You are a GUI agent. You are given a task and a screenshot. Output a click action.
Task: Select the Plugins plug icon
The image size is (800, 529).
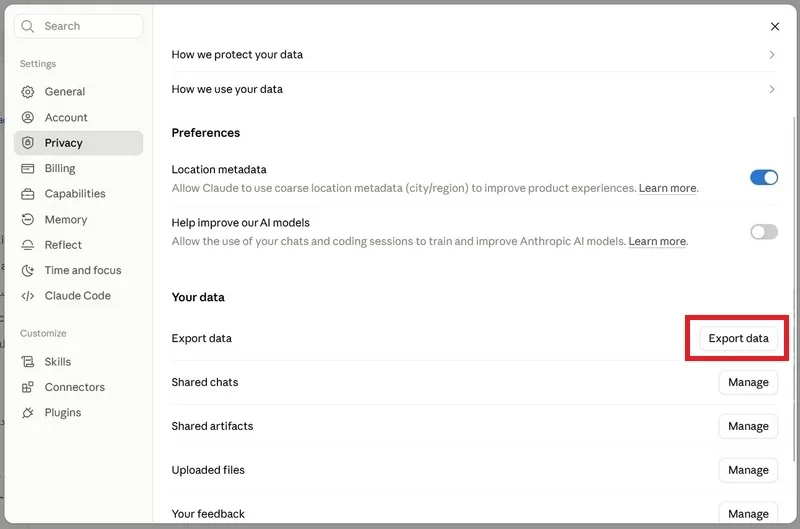coord(28,413)
